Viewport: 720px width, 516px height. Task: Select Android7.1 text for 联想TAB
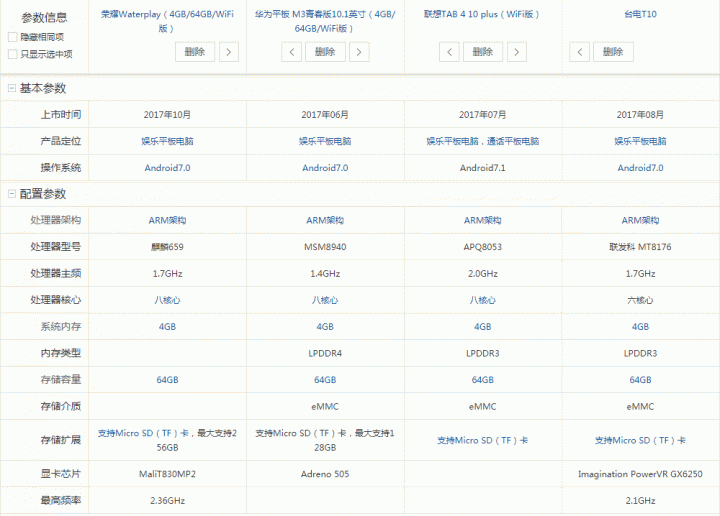click(x=483, y=168)
